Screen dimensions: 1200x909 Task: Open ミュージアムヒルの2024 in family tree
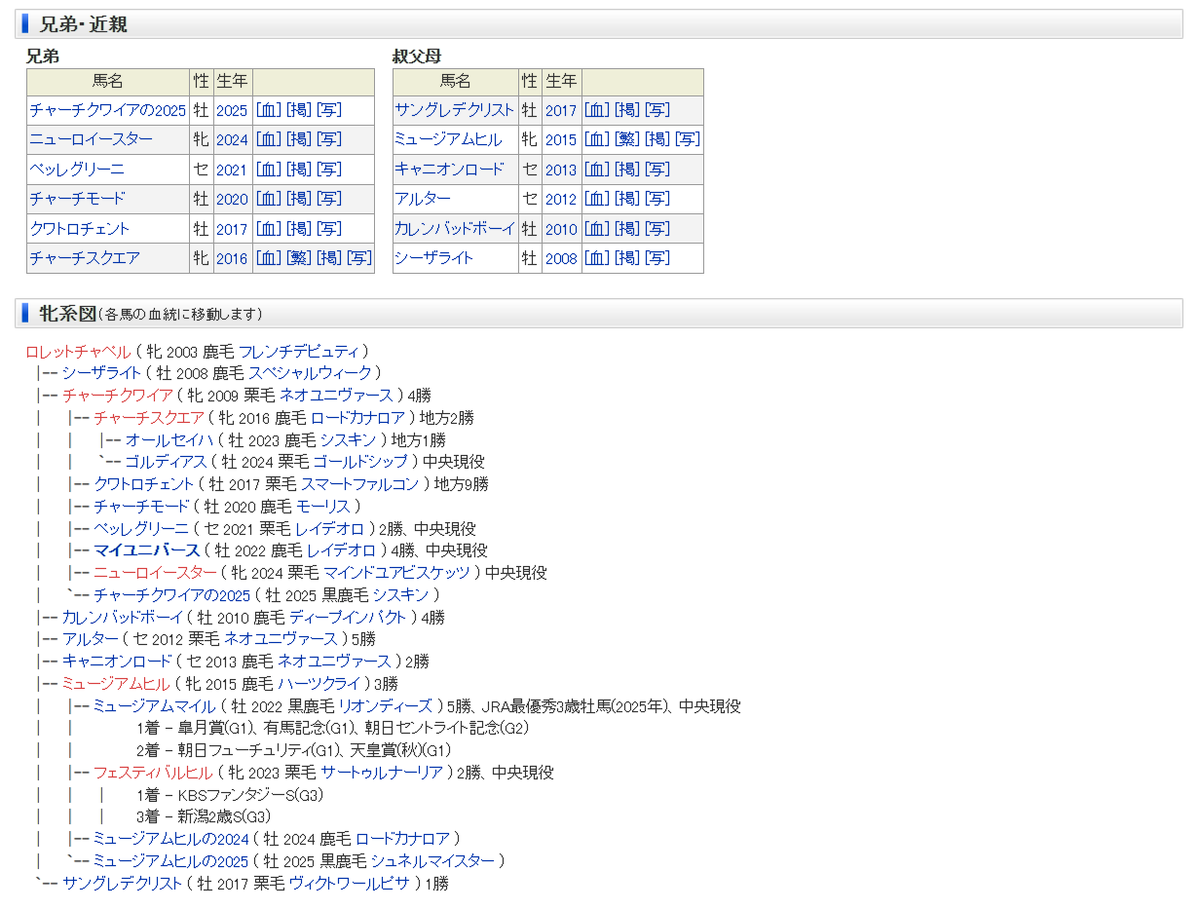(x=171, y=838)
